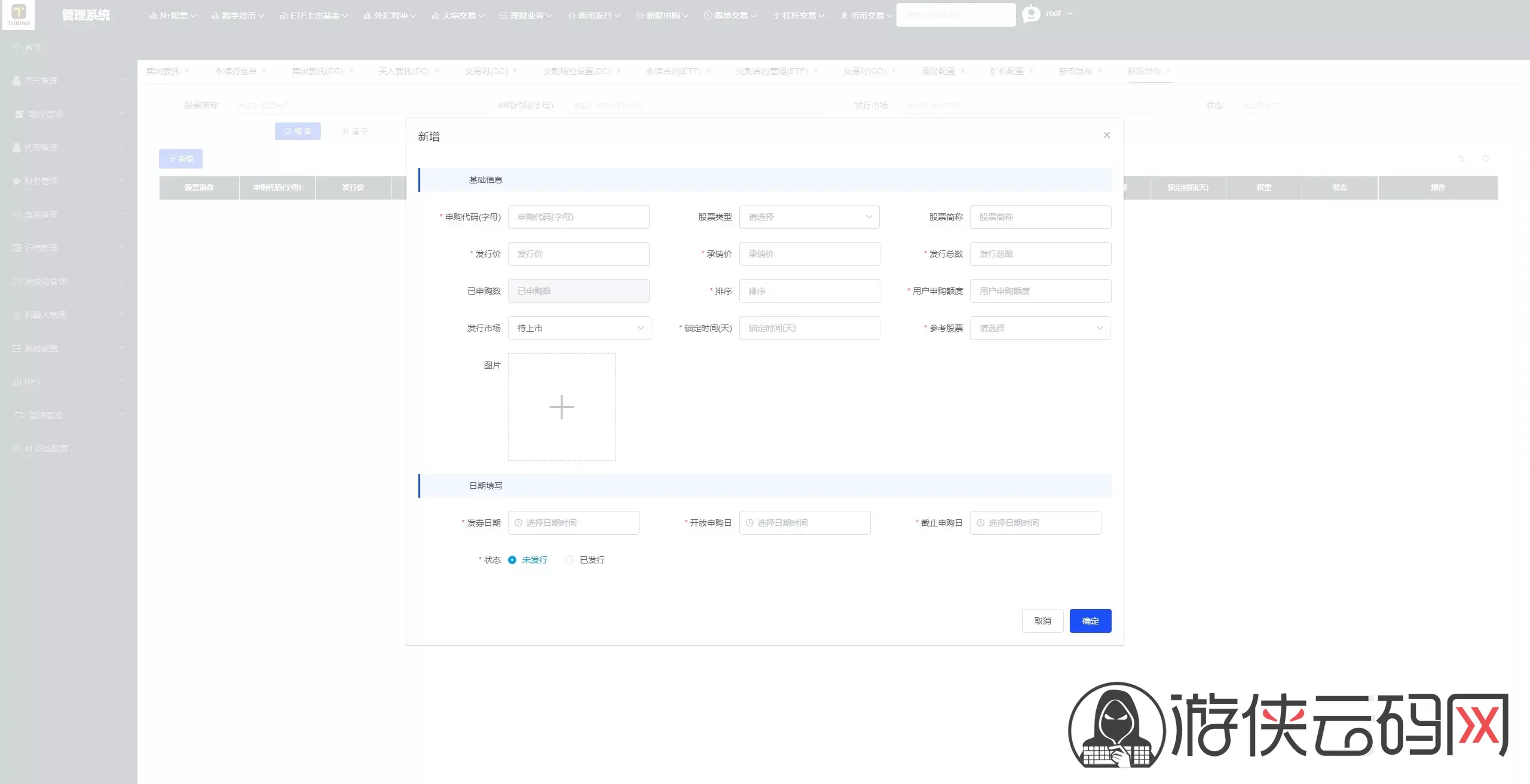Select the 已发行 radio button
1530x784 pixels.
(570, 560)
